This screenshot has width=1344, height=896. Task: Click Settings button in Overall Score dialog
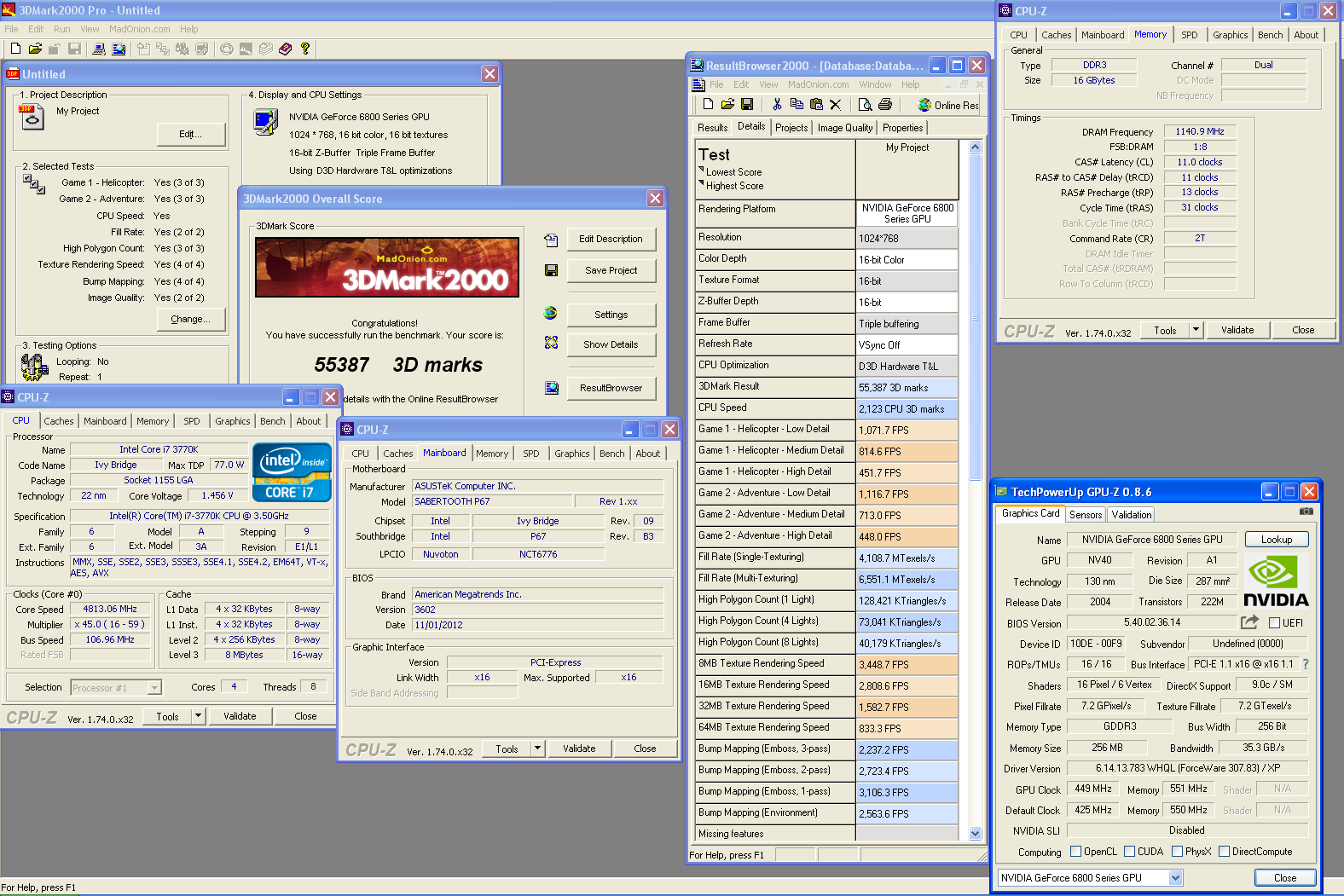611,315
